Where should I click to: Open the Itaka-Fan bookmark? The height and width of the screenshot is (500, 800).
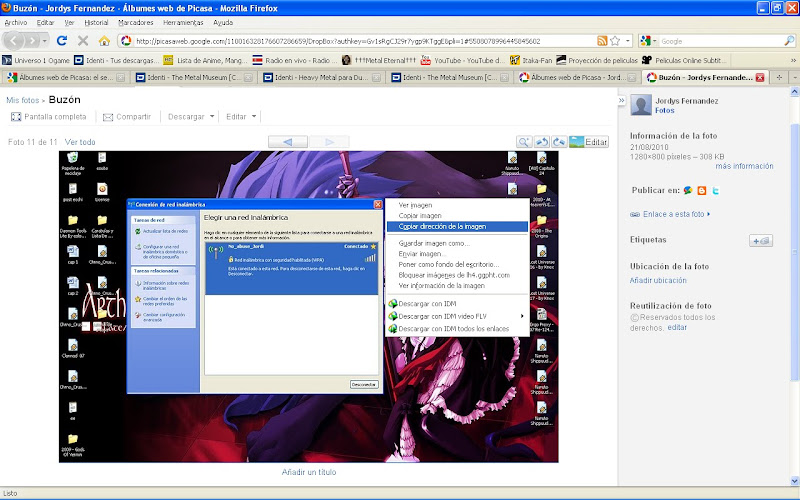tap(531, 60)
